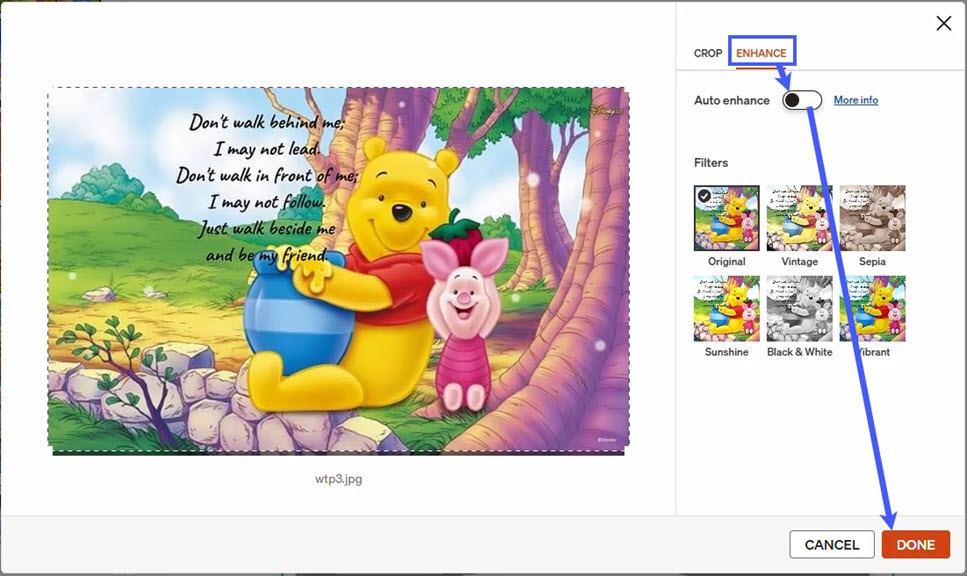Click the Done button
This screenshot has height=576, width=967.
pyautogui.click(x=916, y=545)
